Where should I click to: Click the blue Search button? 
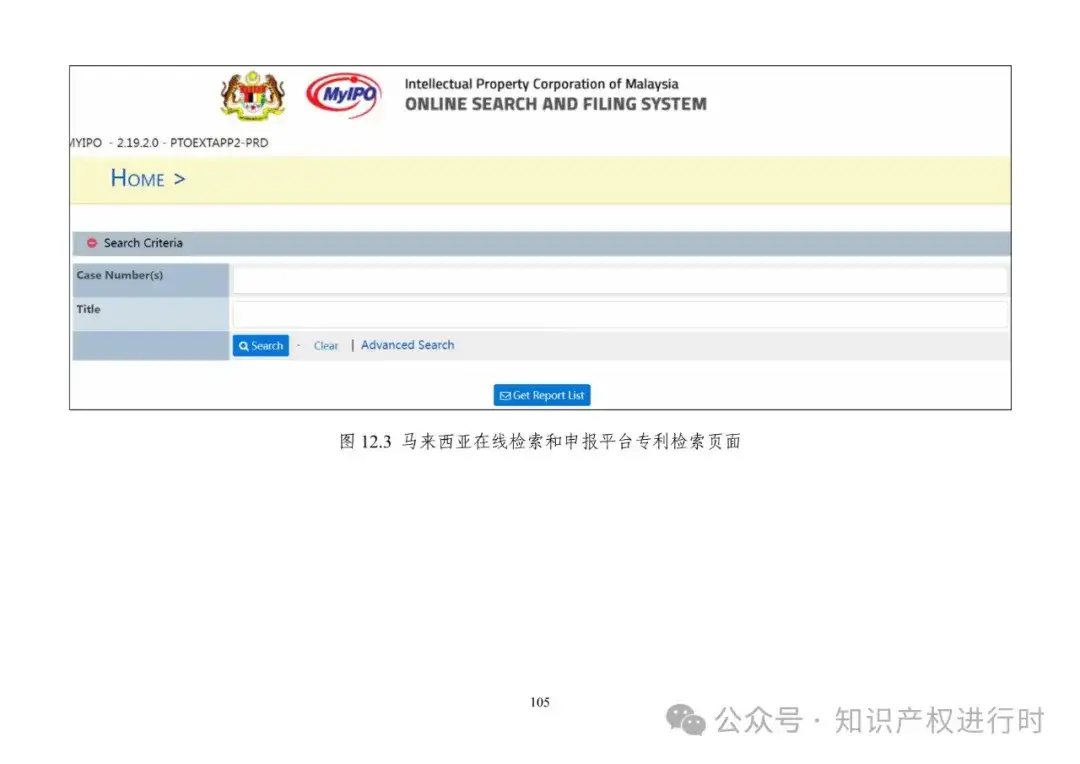point(260,346)
